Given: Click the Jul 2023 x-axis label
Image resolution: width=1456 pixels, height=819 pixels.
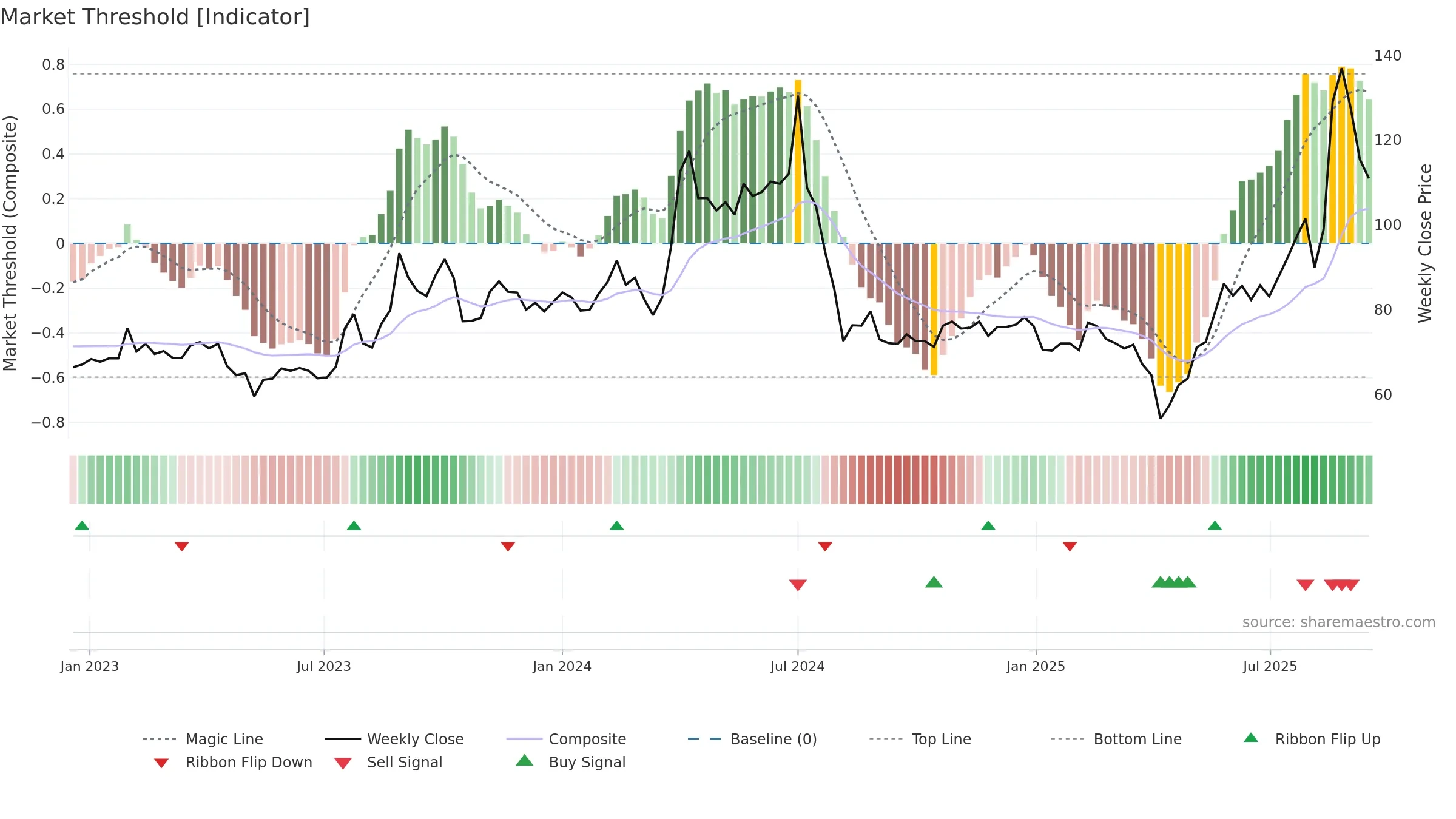Looking at the screenshot, I should pos(323,666).
